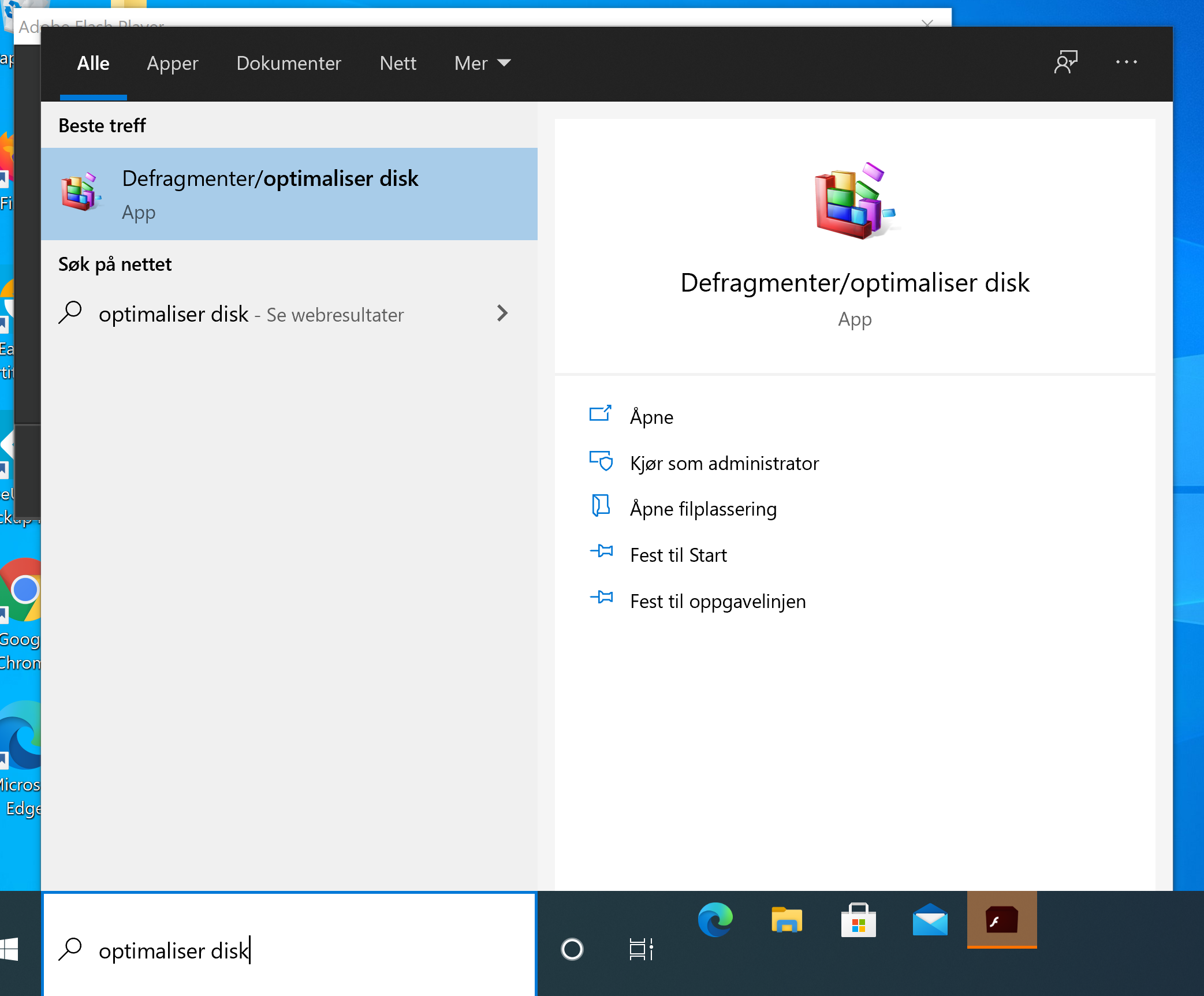Expand web results arrow for optimaliser disk

(x=502, y=314)
